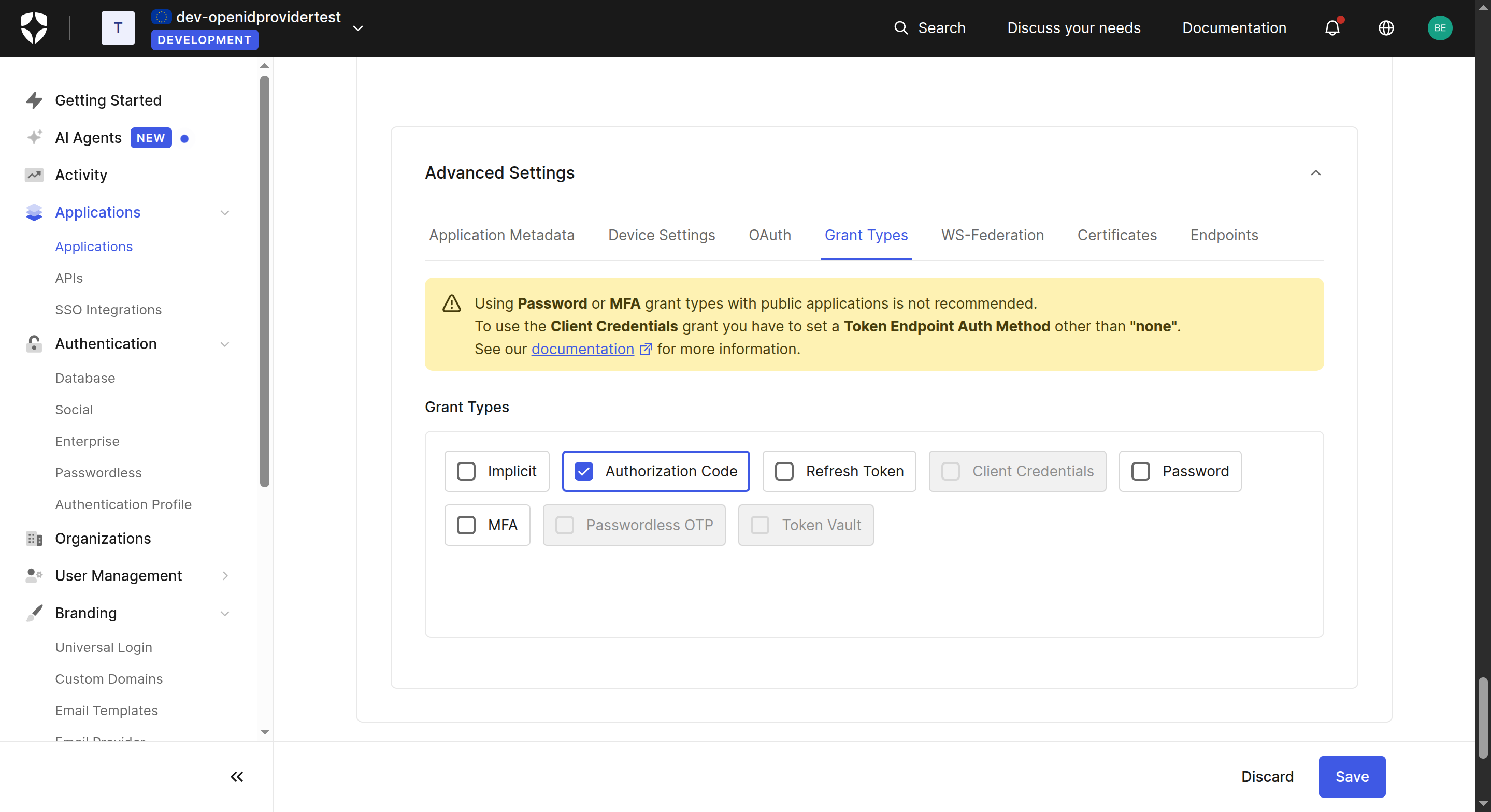Click the search magnifier icon
The height and width of the screenshot is (812, 1491).
(x=900, y=28)
